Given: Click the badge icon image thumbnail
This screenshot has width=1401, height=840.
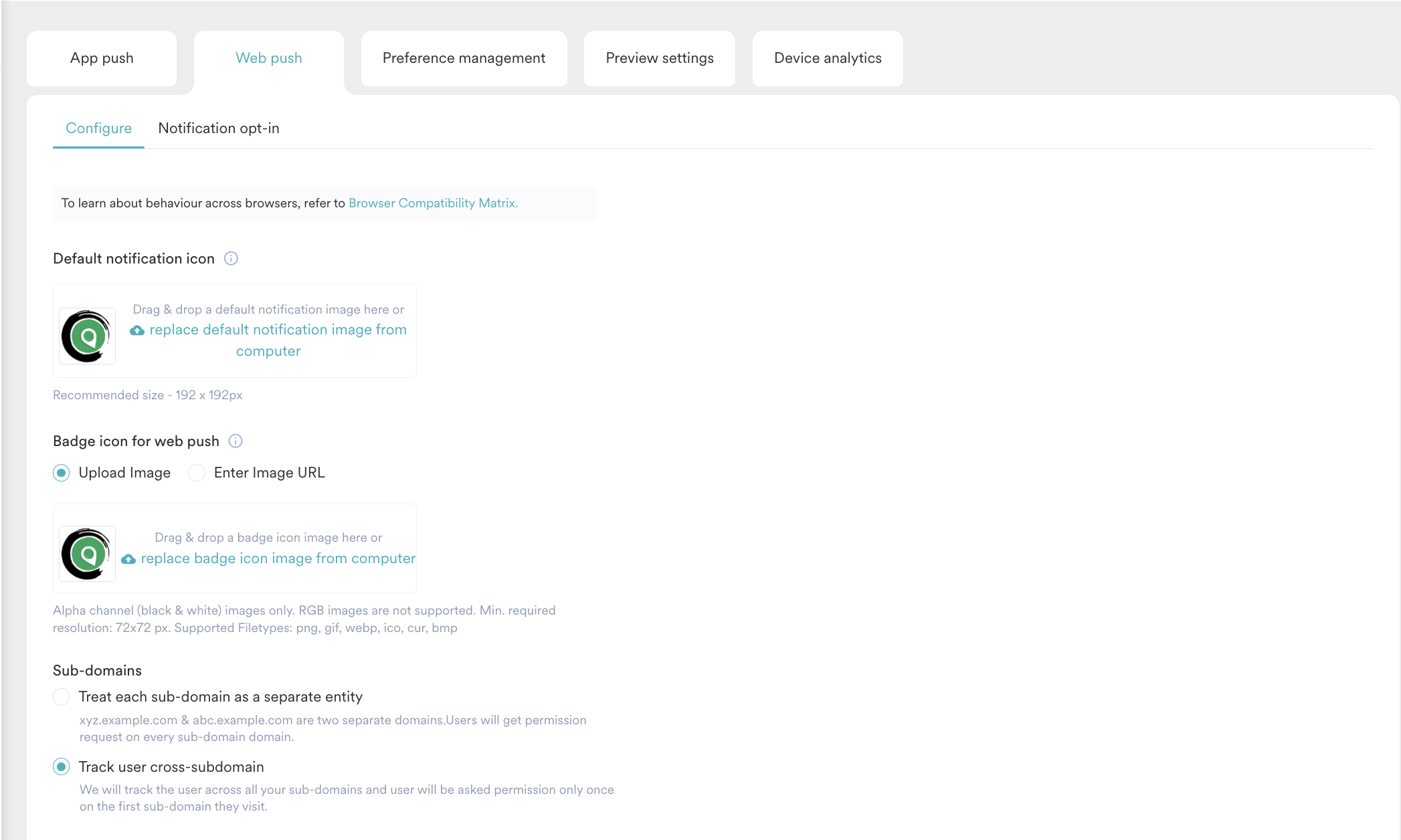Looking at the screenshot, I should coord(87,554).
